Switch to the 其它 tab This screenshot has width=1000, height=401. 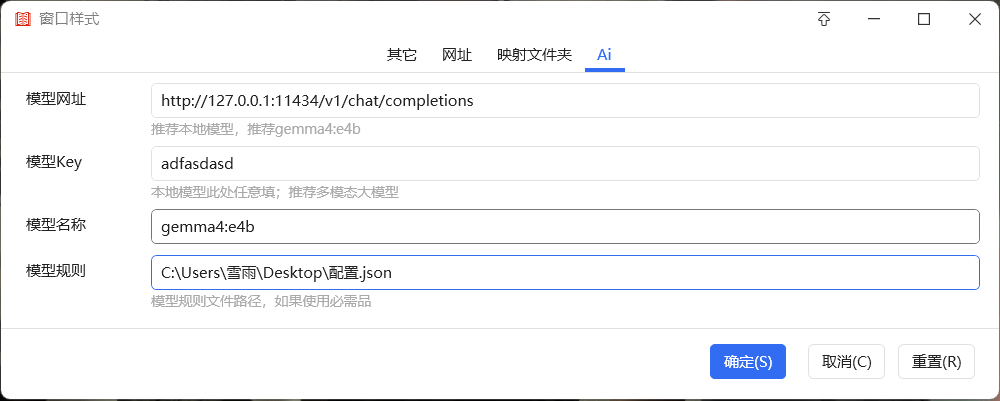[402, 55]
